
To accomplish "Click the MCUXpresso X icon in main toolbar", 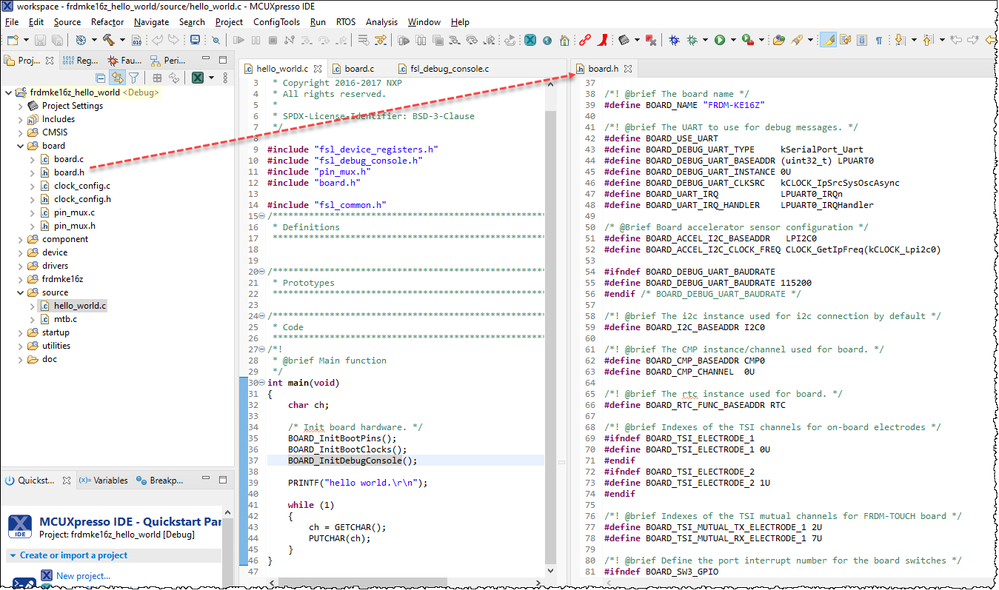I will coord(530,40).
